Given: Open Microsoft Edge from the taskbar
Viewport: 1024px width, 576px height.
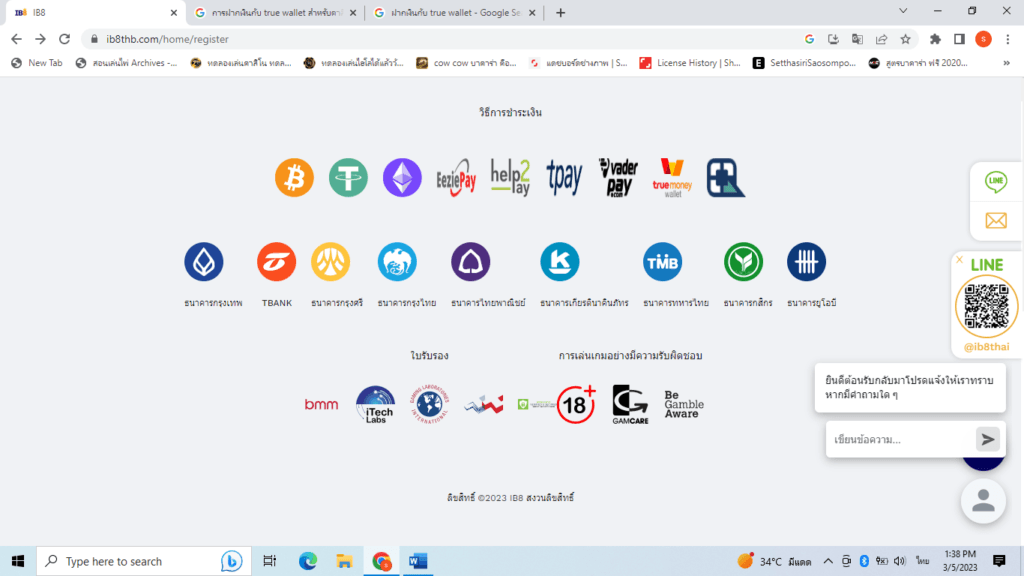Looking at the screenshot, I should (308, 561).
